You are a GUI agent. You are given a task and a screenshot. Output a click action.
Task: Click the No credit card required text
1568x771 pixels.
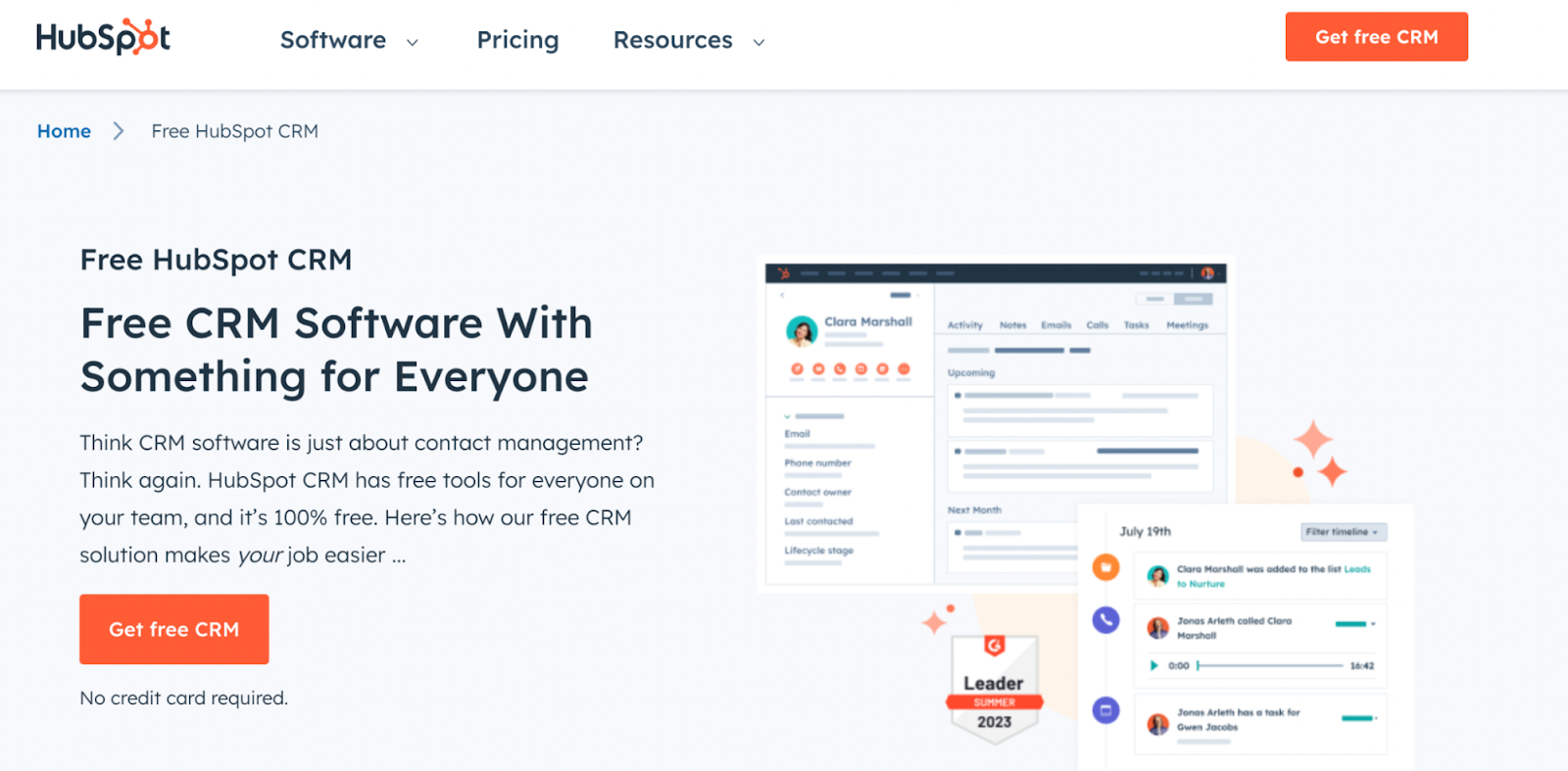184,699
